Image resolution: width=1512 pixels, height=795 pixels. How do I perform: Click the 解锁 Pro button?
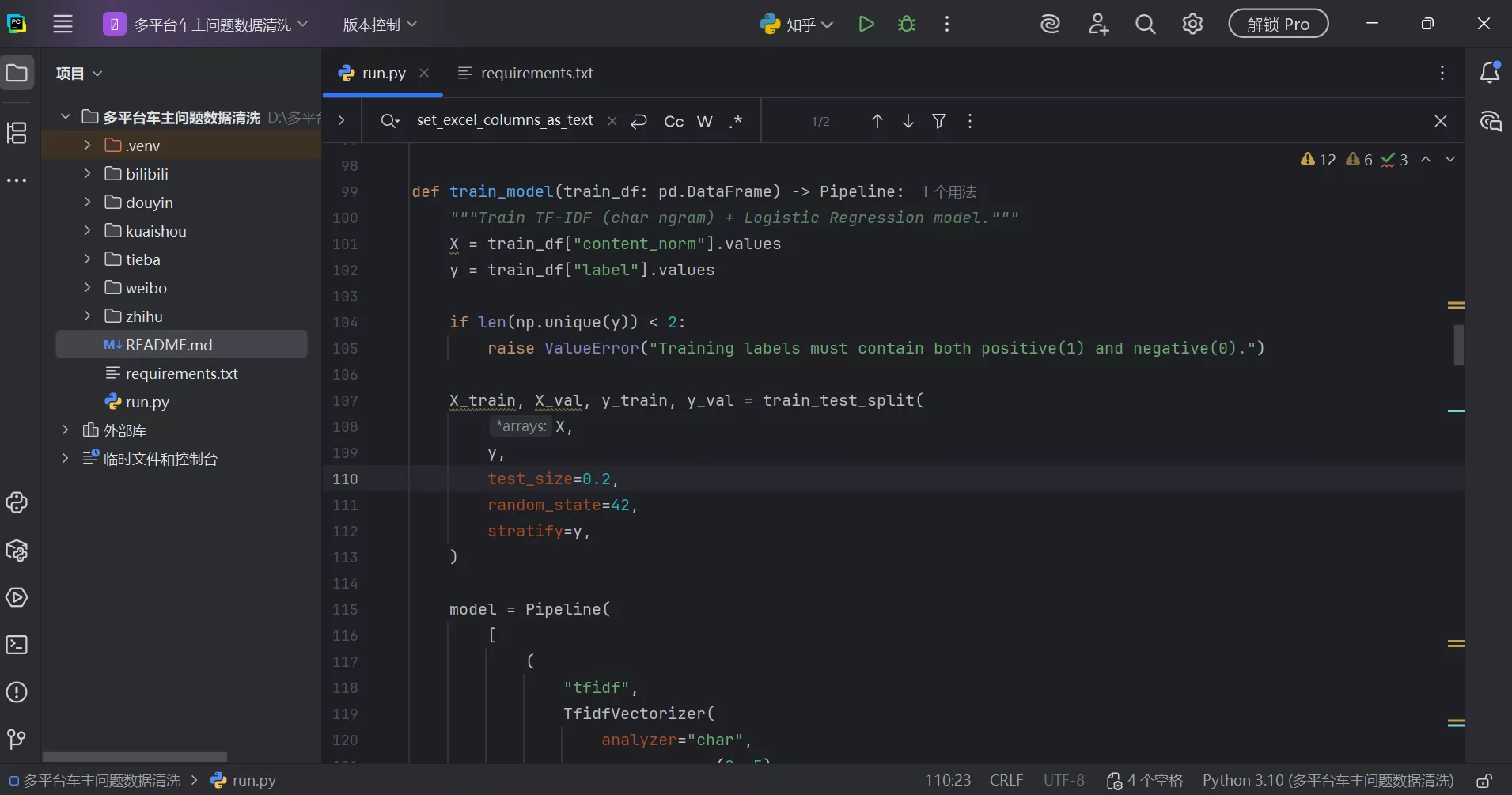[1278, 25]
